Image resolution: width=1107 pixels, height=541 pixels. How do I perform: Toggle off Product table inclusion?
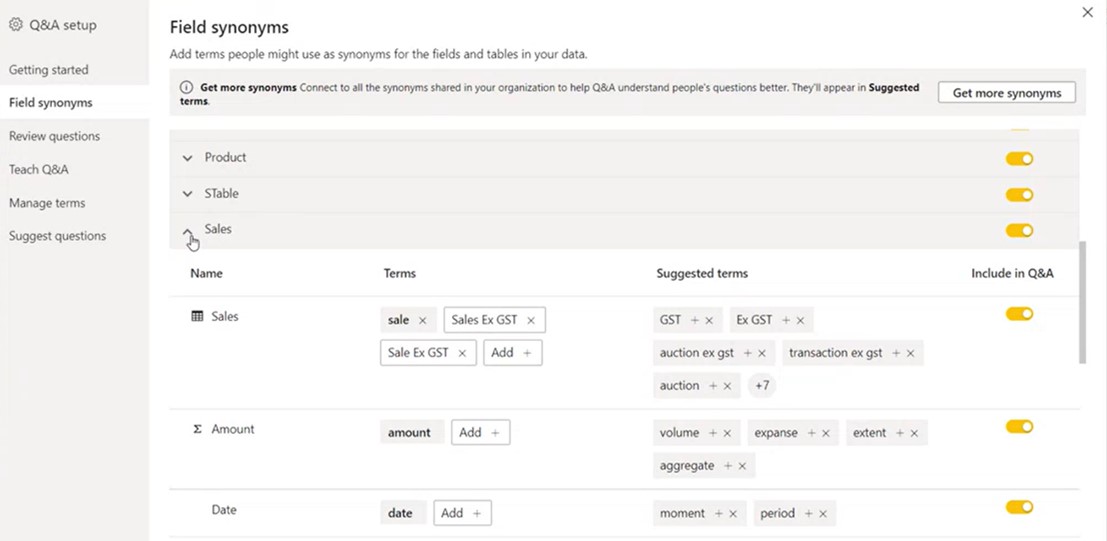1019,159
